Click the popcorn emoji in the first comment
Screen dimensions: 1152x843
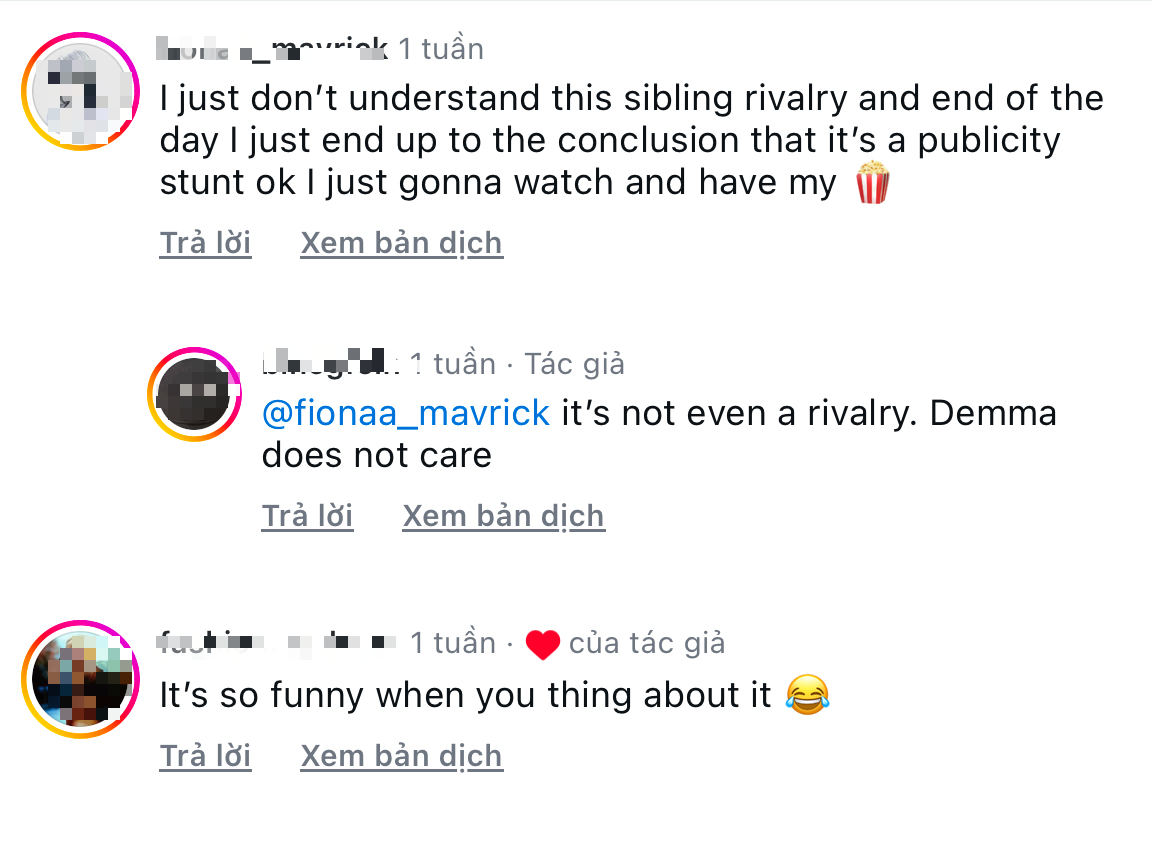[x=873, y=182]
